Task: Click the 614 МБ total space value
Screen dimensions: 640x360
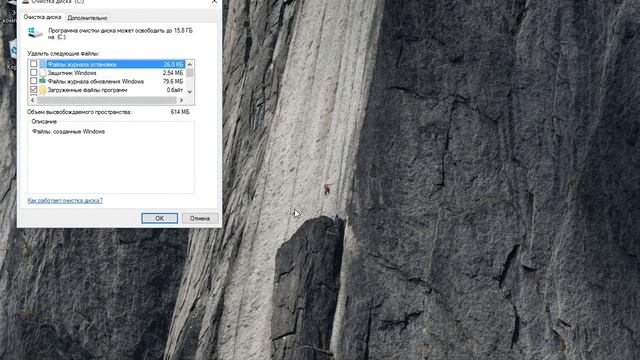Action: pyautogui.click(x=180, y=111)
